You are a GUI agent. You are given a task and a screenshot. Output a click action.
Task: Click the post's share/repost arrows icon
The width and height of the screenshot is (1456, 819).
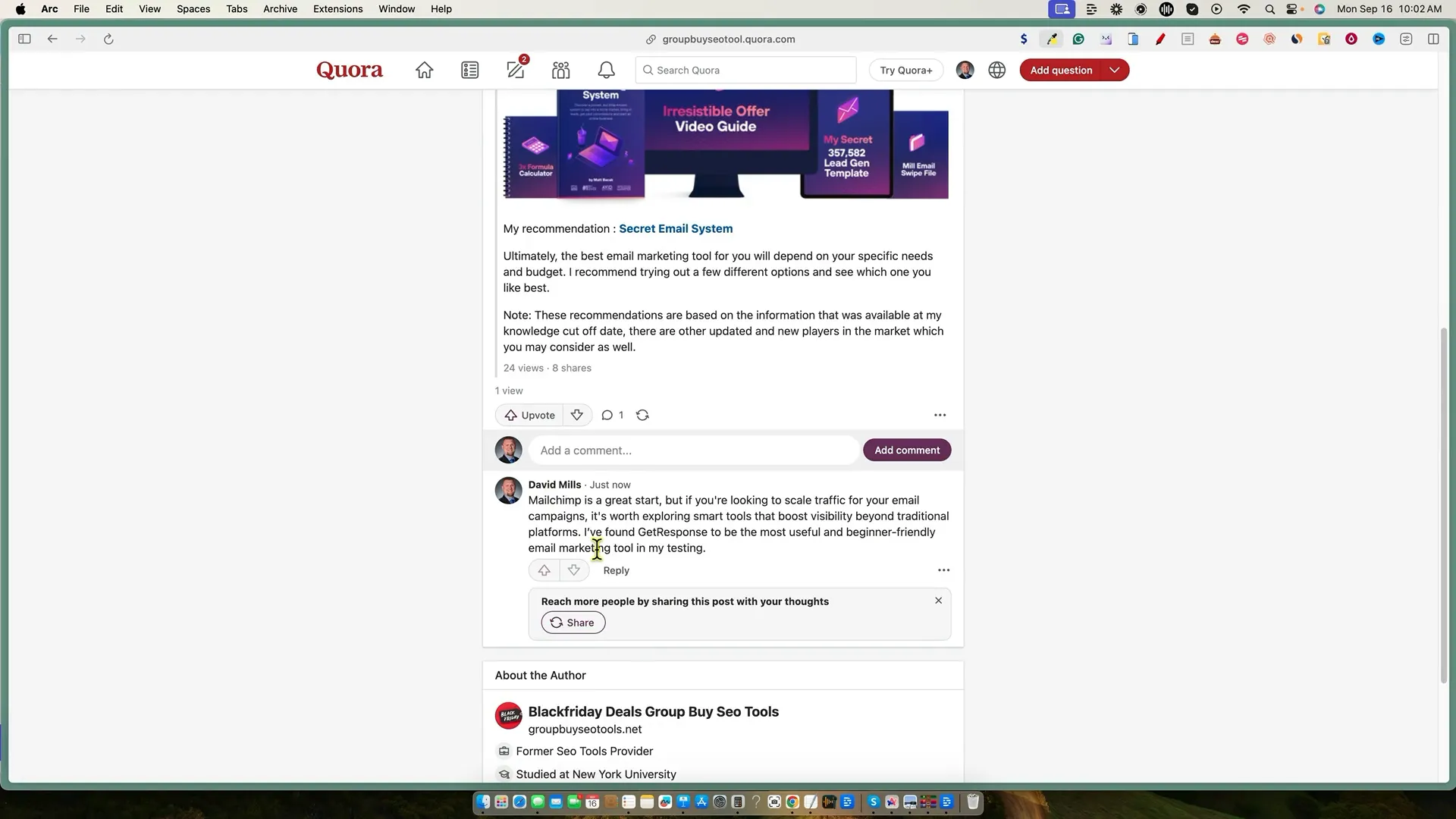(x=642, y=416)
